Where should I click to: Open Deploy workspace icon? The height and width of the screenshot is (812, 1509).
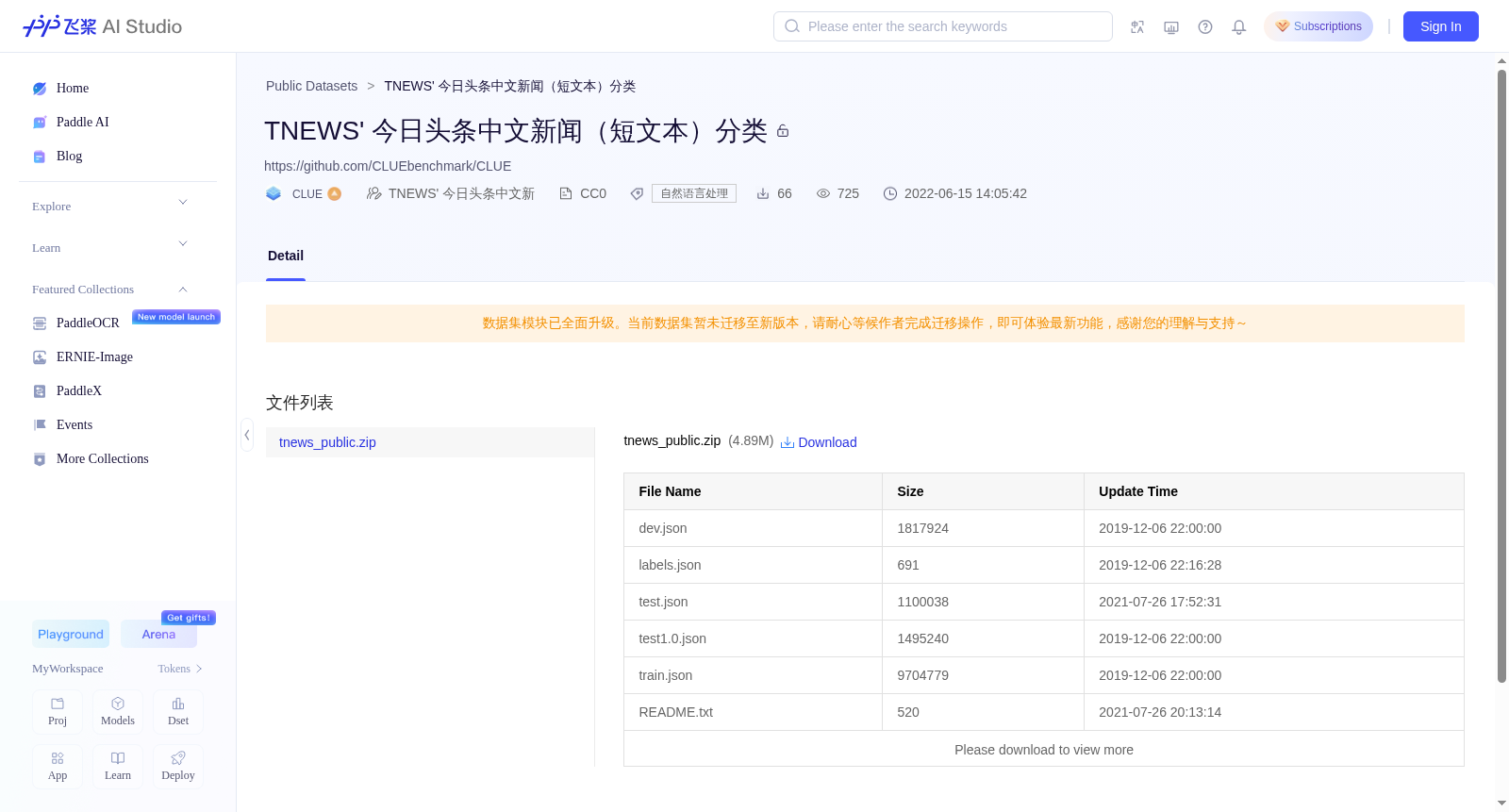178,767
